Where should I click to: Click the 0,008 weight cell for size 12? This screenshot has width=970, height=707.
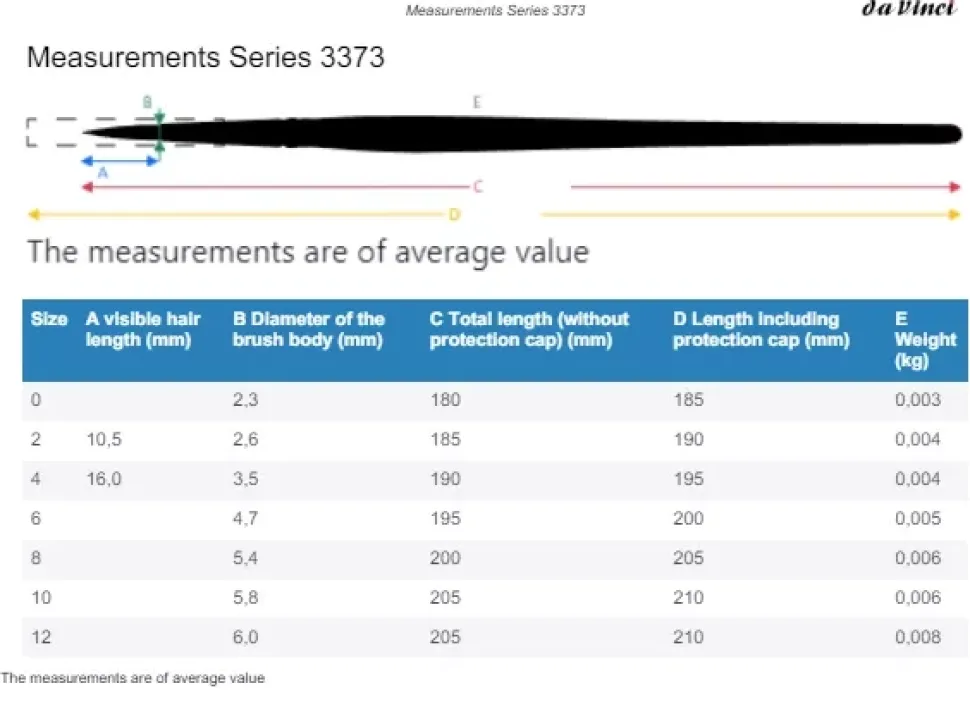[x=917, y=637]
